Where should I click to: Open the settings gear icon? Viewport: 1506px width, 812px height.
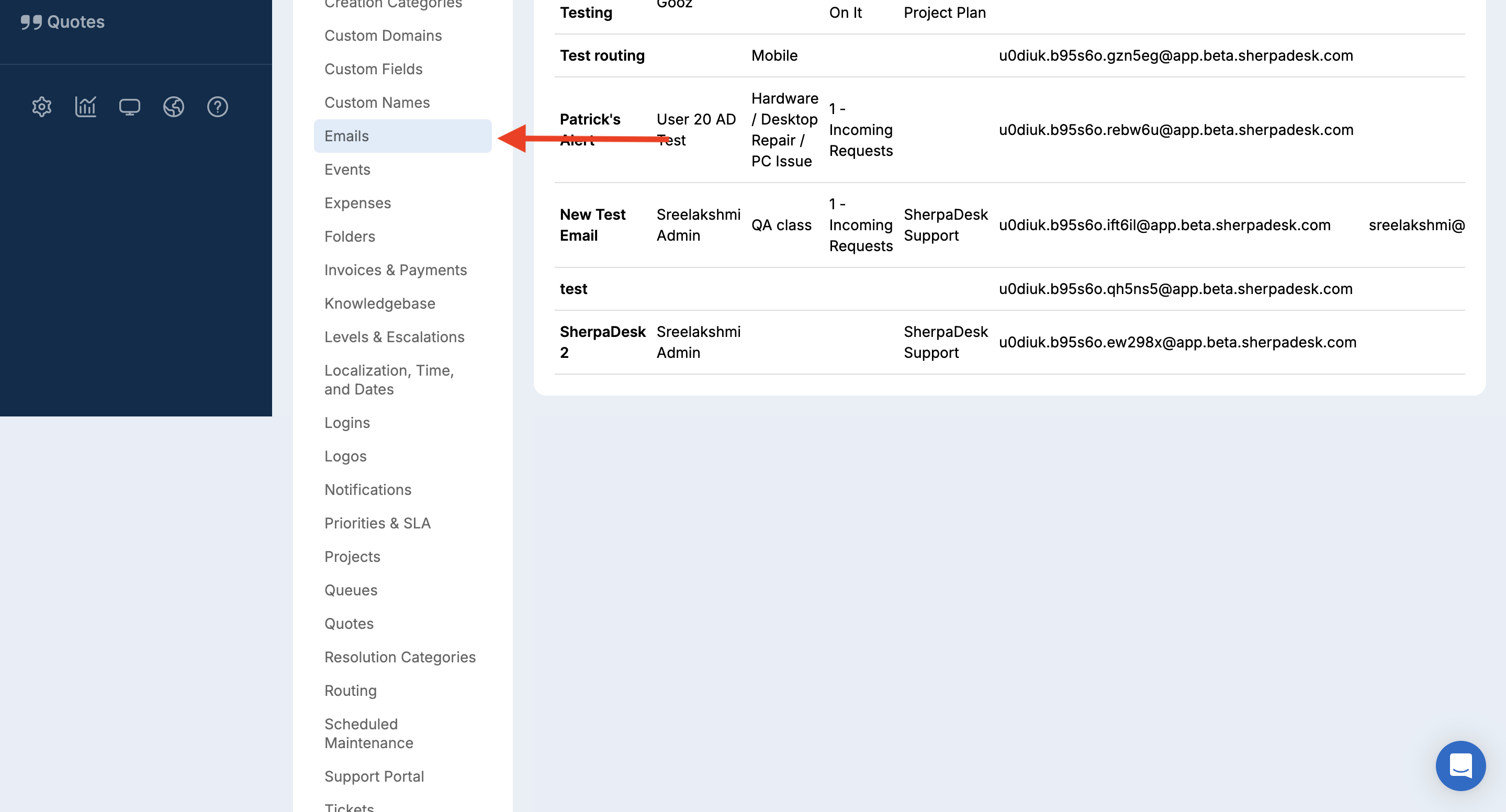click(41, 106)
